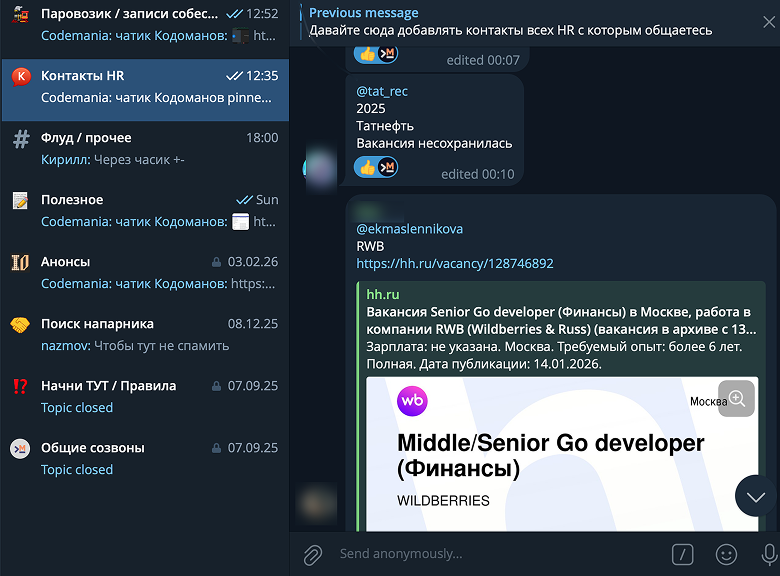Click the locomotive icon of Паровозик topic
This screenshot has height=576, width=780.
(x=20, y=14)
